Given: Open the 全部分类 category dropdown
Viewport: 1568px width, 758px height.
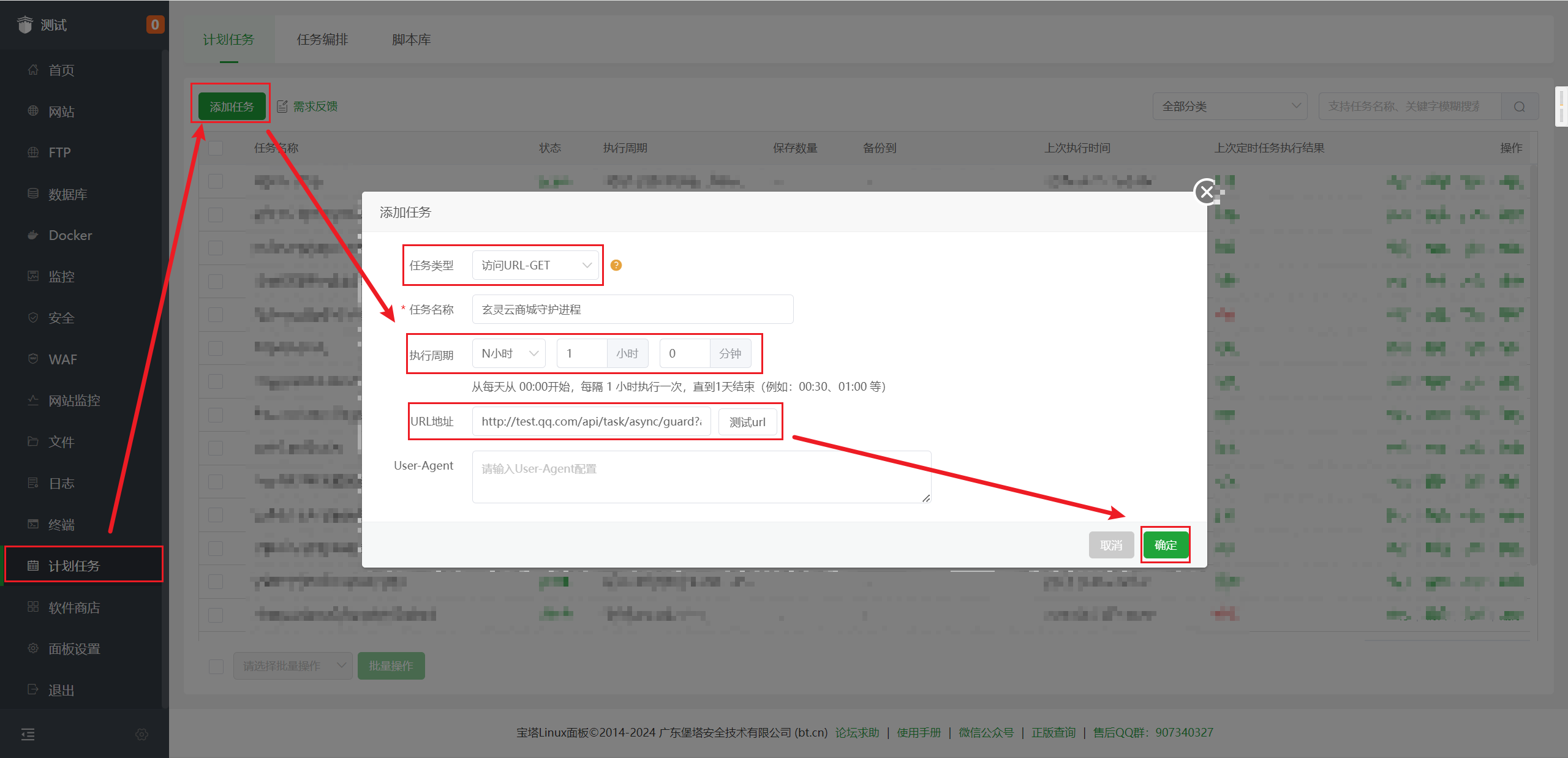Looking at the screenshot, I should [1229, 107].
